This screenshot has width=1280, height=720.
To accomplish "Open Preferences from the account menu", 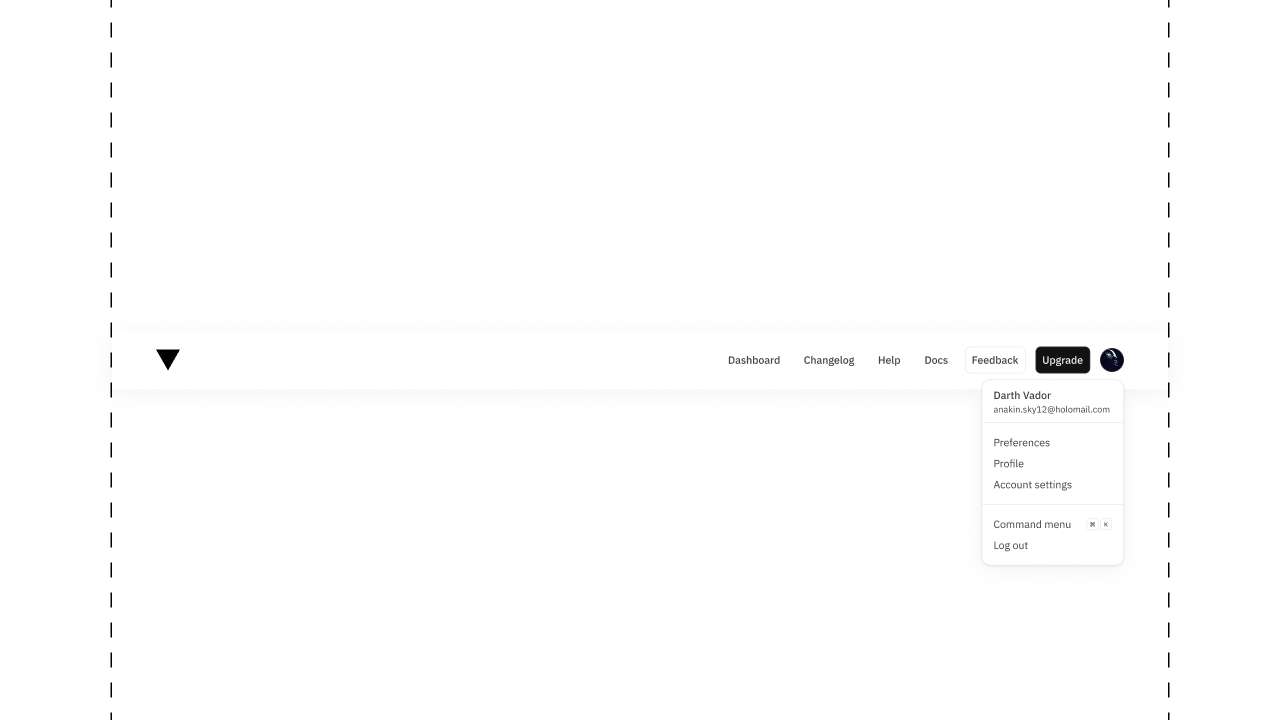I will click(x=1021, y=443).
